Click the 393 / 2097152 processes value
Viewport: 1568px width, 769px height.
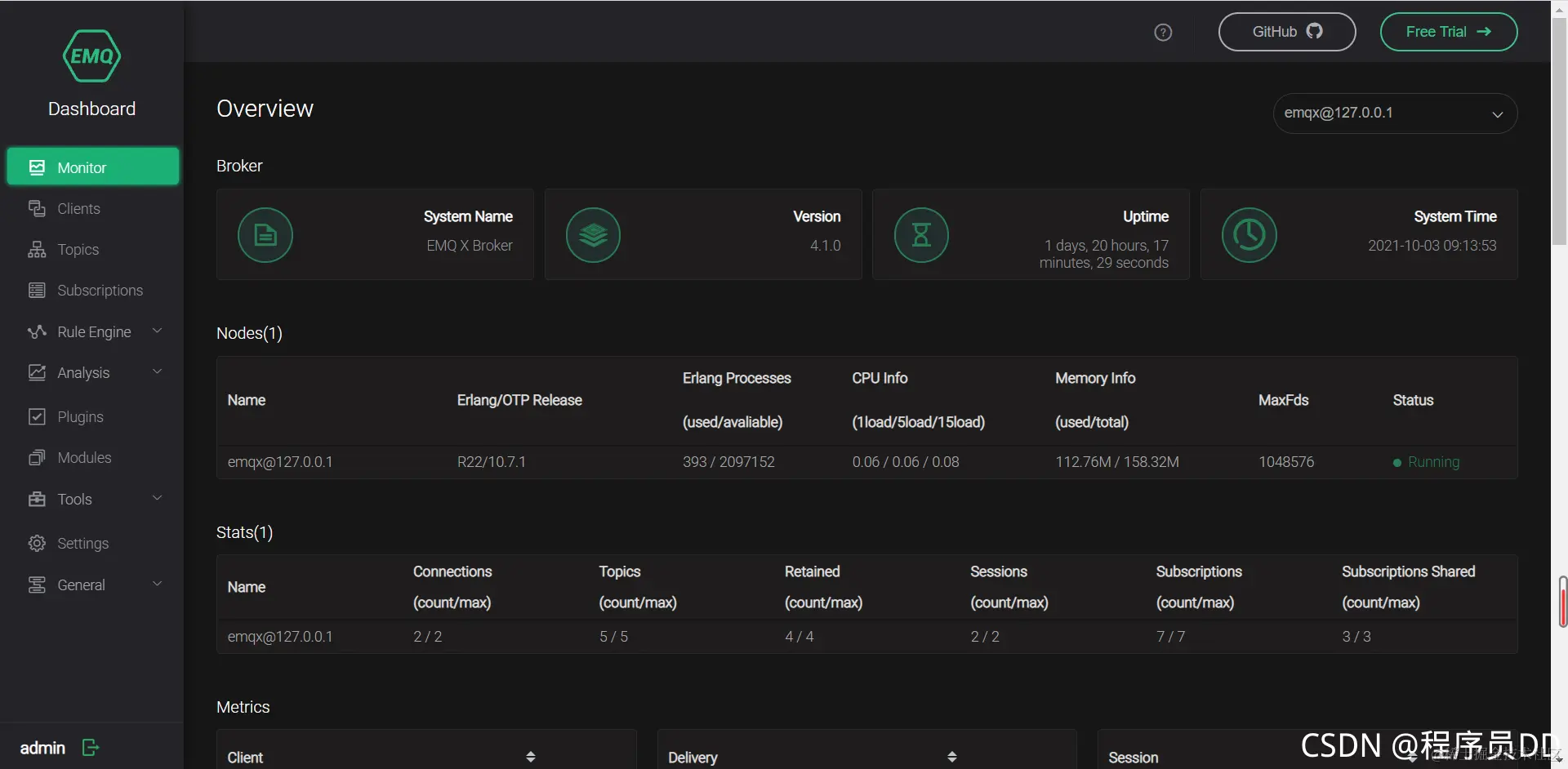tap(728, 462)
